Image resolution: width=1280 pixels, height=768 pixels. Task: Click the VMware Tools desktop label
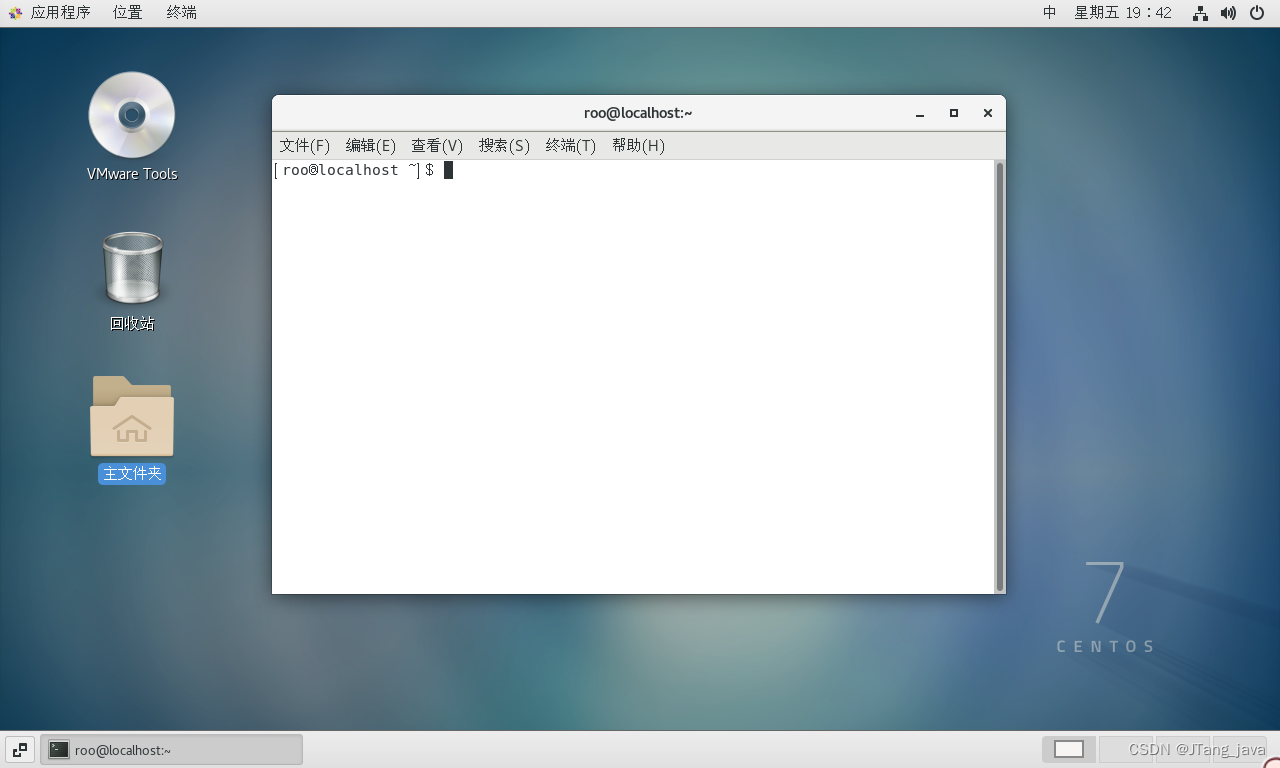pos(132,173)
